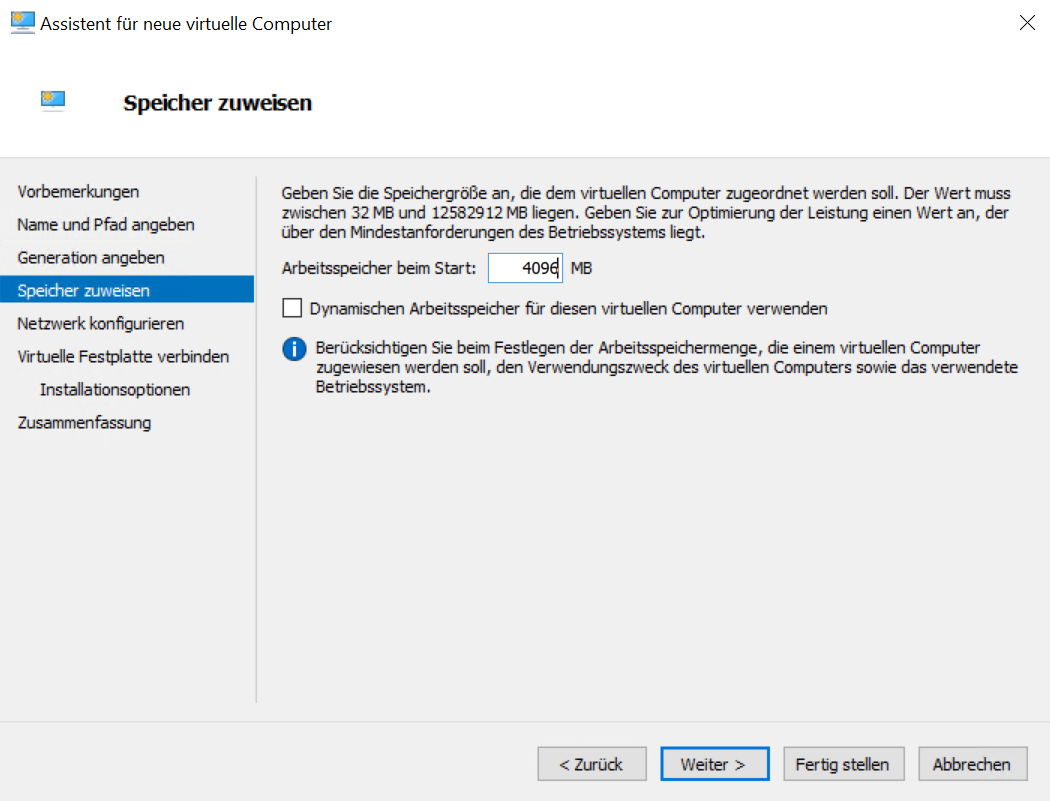Select Generation angeben in the sidebar
This screenshot has width=1050, height=801.
[91, 258]
